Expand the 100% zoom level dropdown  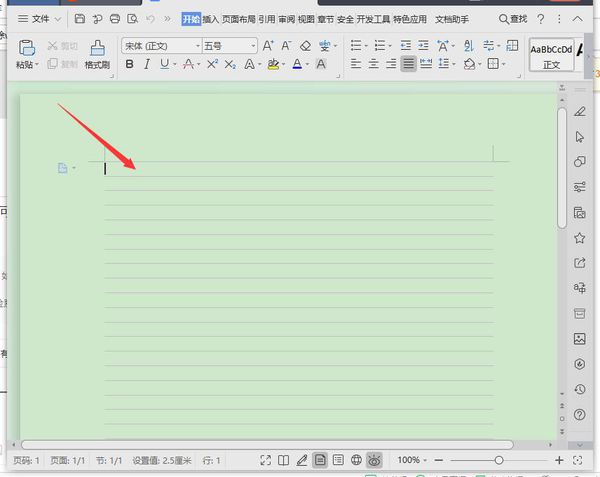click(x=412, y=460)
